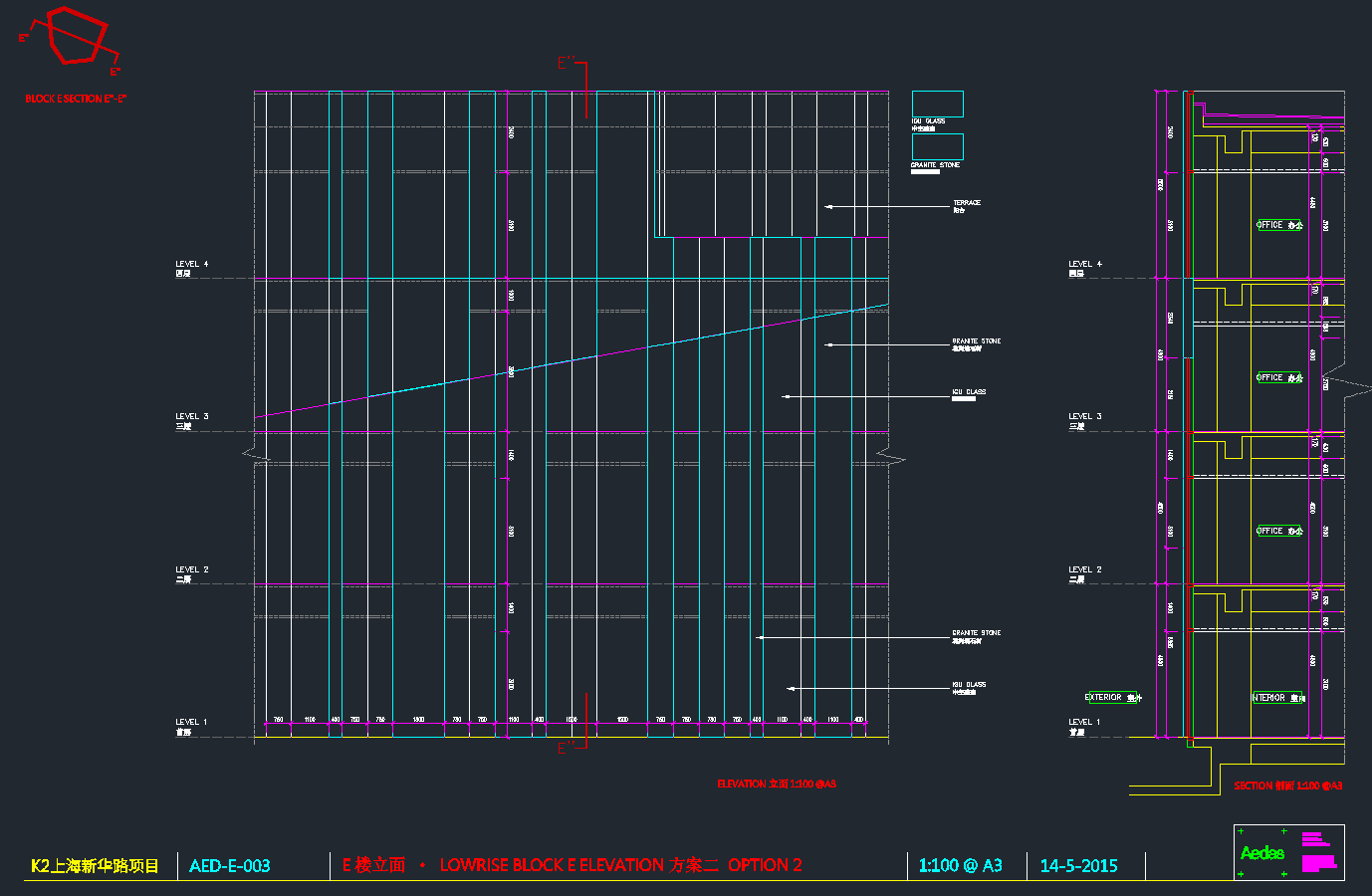This screenshot has height=896, width=1372.
Task: Select the drawing number AED-E-003
Action: [229, 866]
